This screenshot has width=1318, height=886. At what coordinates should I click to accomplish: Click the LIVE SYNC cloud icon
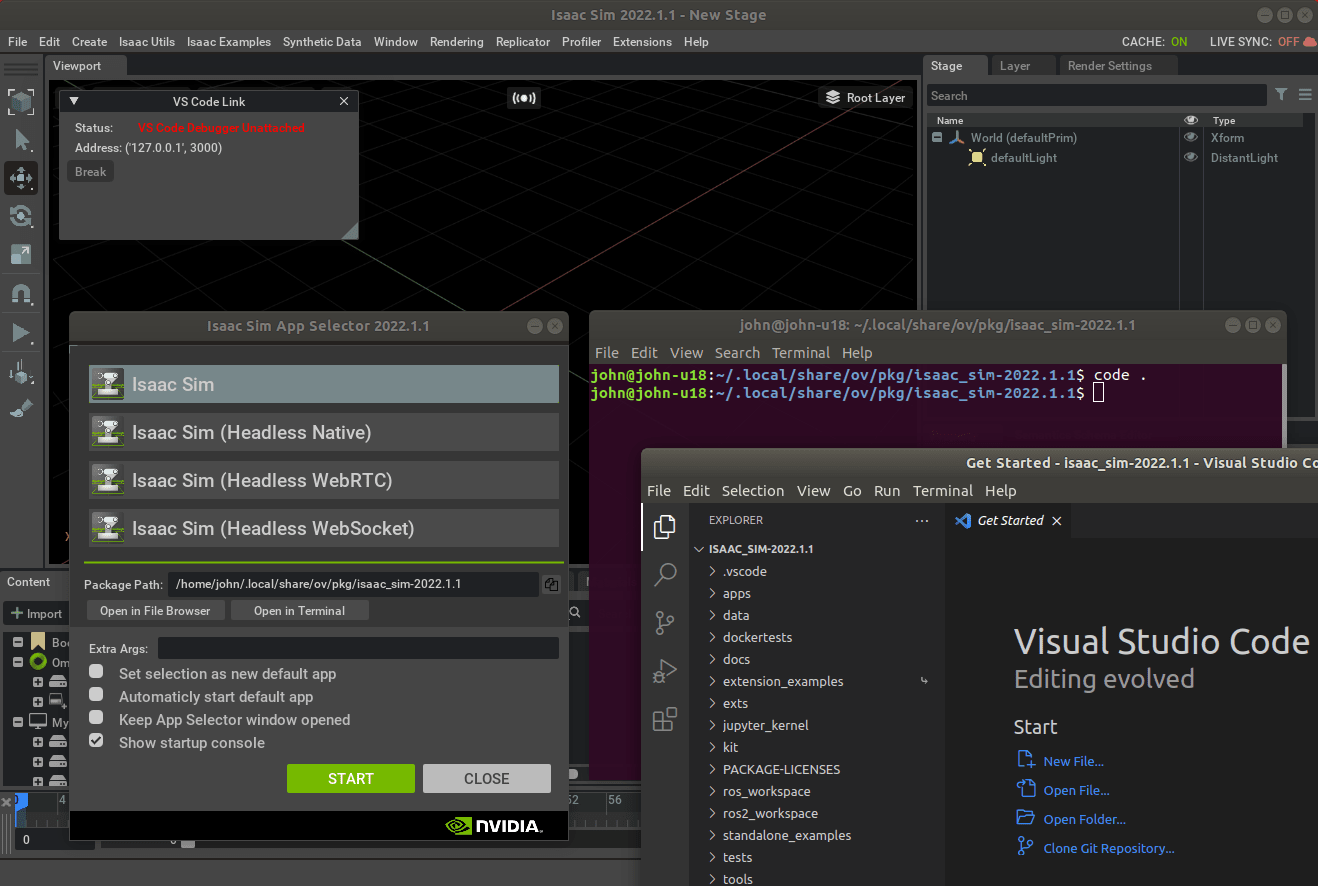point(1310,41)
